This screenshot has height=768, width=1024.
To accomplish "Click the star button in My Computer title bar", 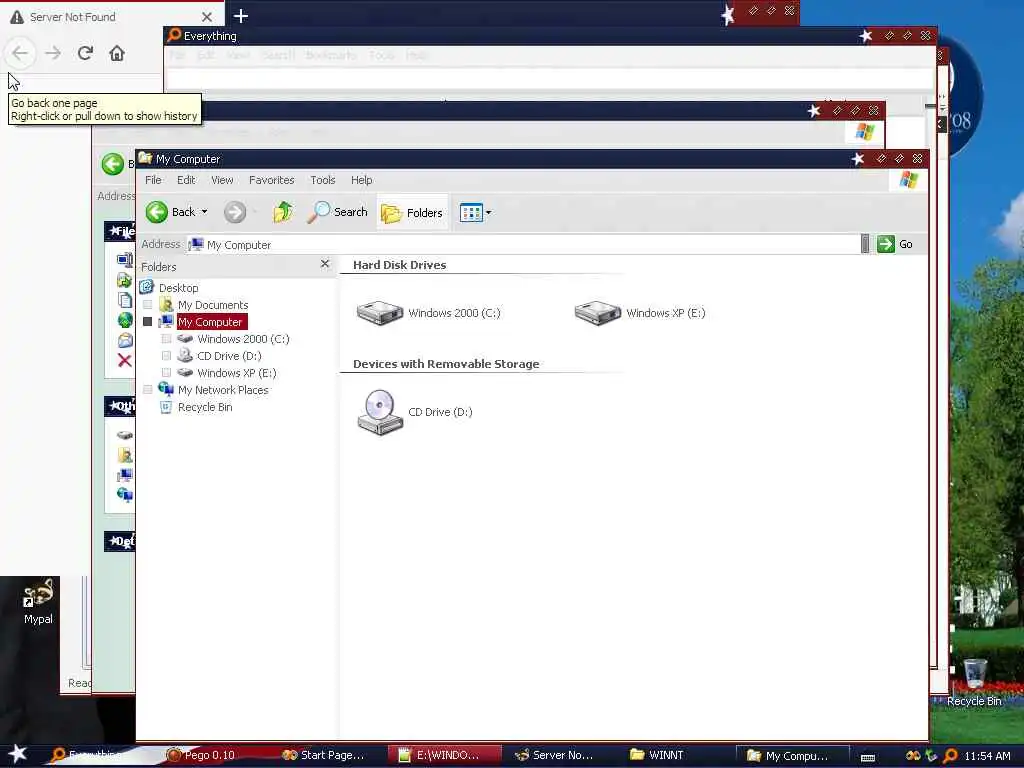I will [x=858, y=159].
